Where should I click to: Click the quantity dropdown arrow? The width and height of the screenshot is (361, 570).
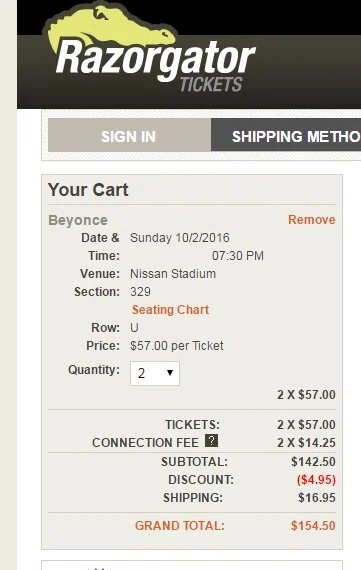tap(169, 373)
